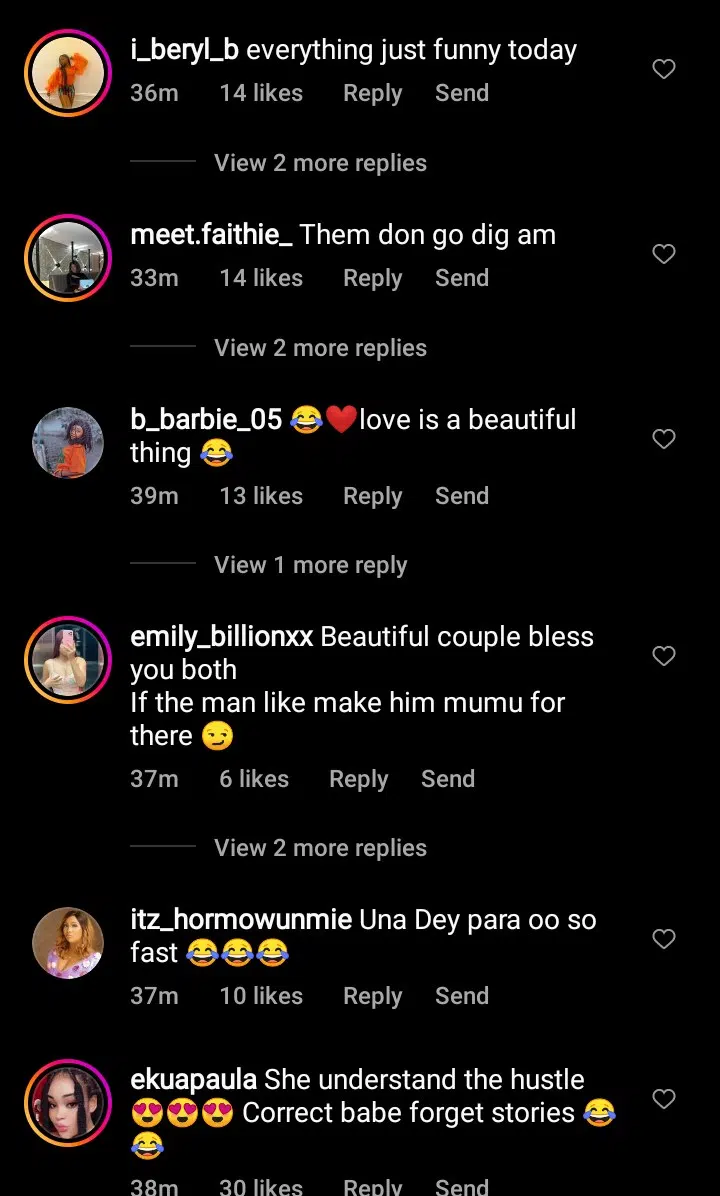The width and height of the screenshot is (720, 1196).
Task: Tap the heart next to ekuapaula's comment
Action: coord(664,1099)
